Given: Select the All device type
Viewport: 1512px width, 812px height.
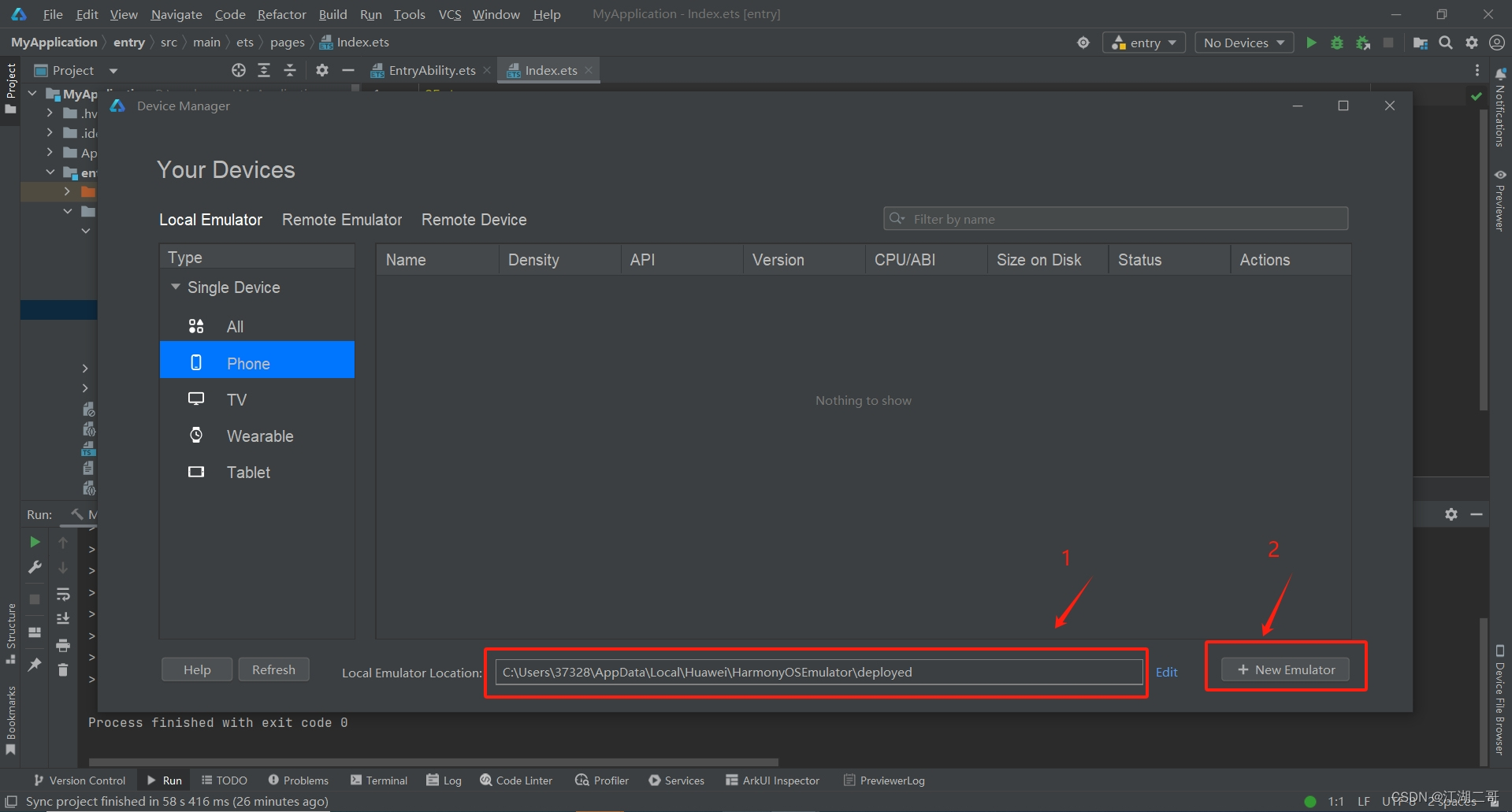Looking at the screenshot, I should point(257,326).
